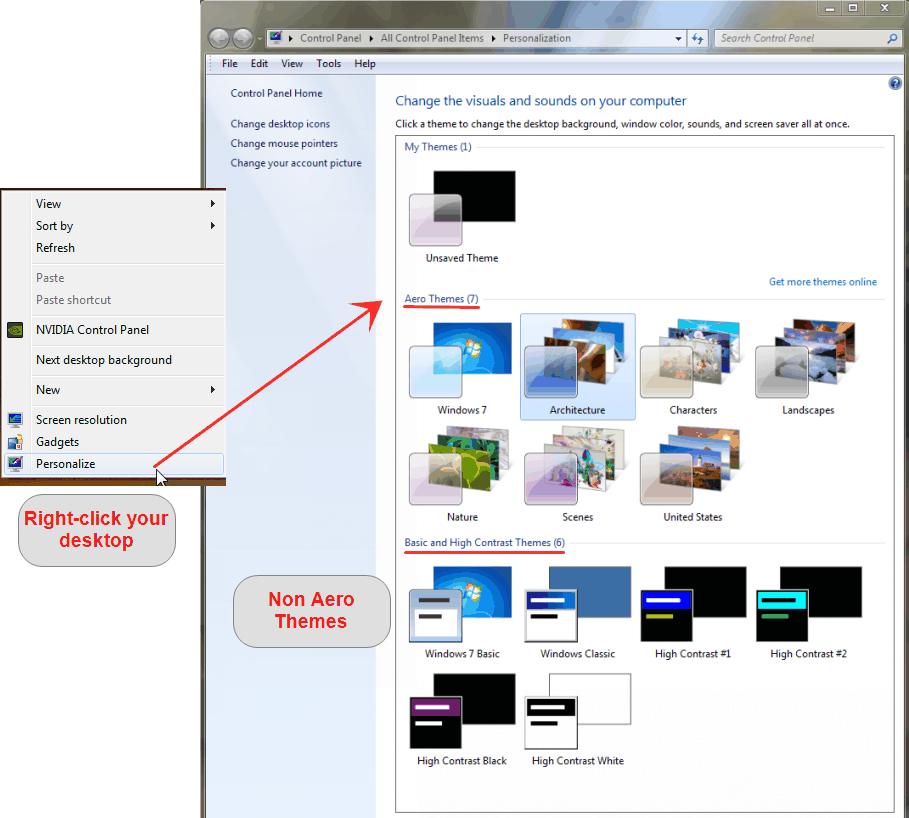This screenshot has width=909, height=818.
Task: Click the blue Help question mark icon
Action: click(895, 84)
